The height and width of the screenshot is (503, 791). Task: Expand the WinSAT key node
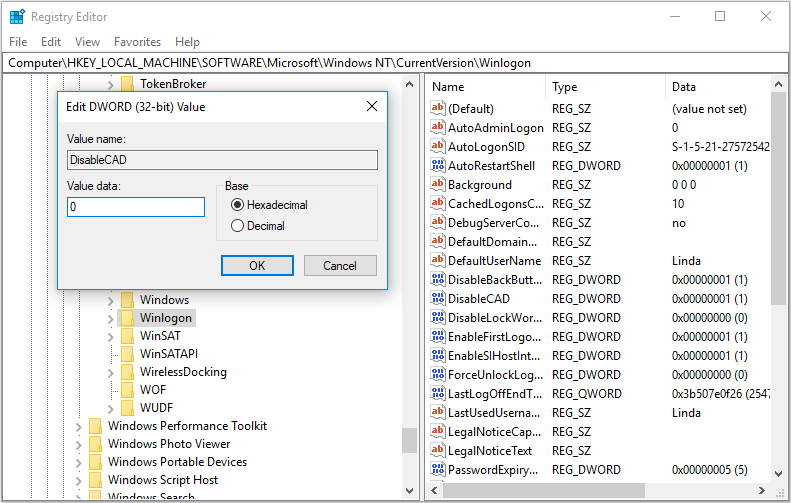click(110, 337)
